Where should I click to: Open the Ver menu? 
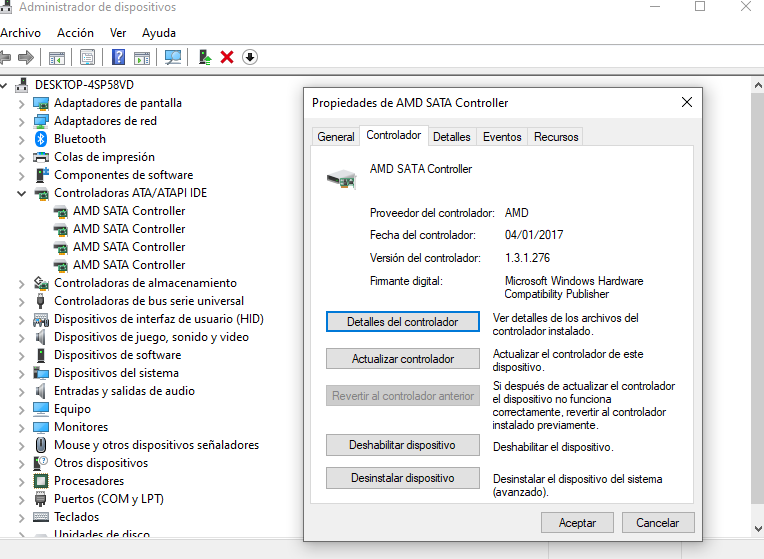tap(118, 33)
